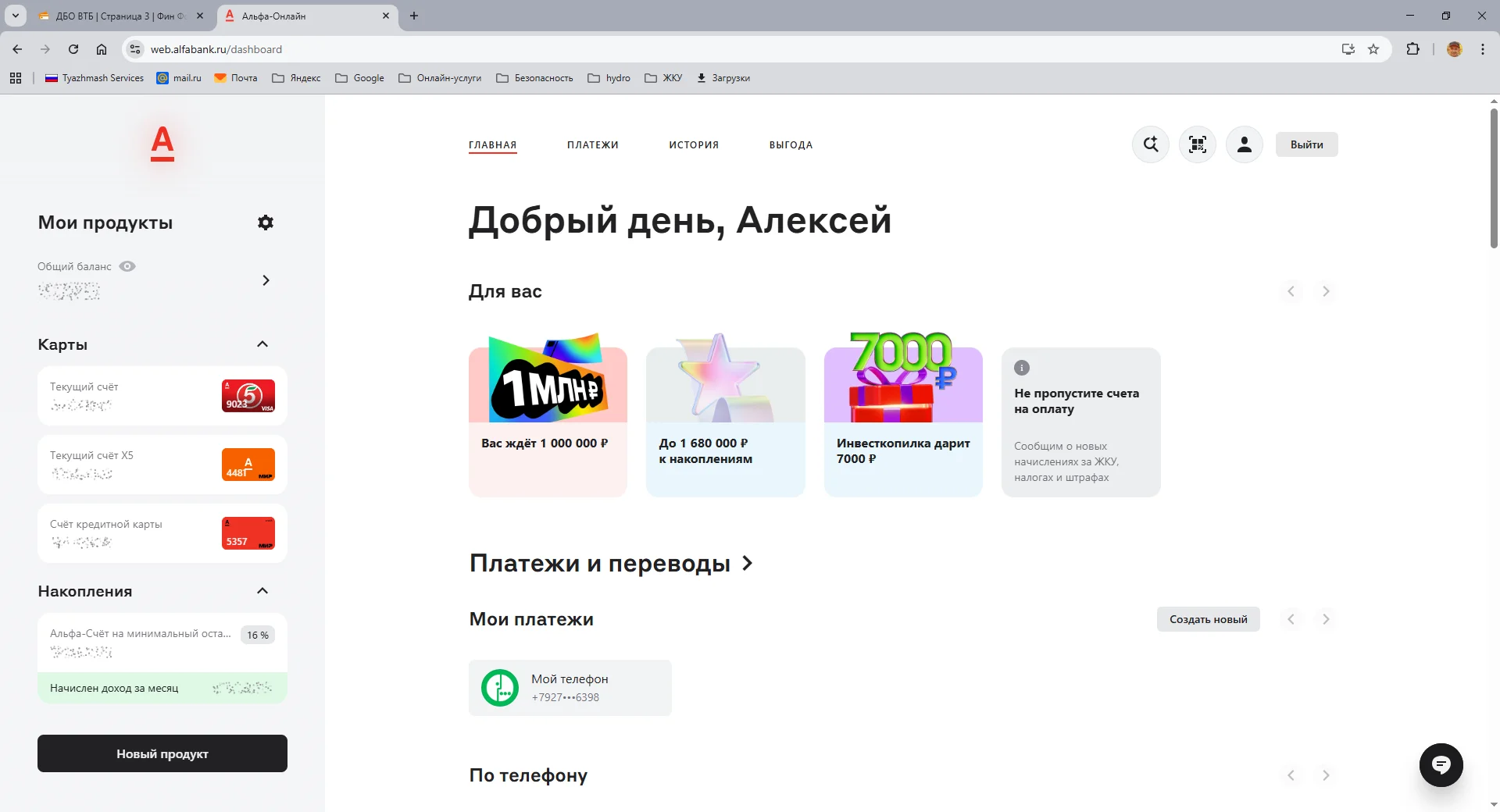Screen dimensions: 1500x812
Task: Open site info icon in address bar
Action: 135,49
